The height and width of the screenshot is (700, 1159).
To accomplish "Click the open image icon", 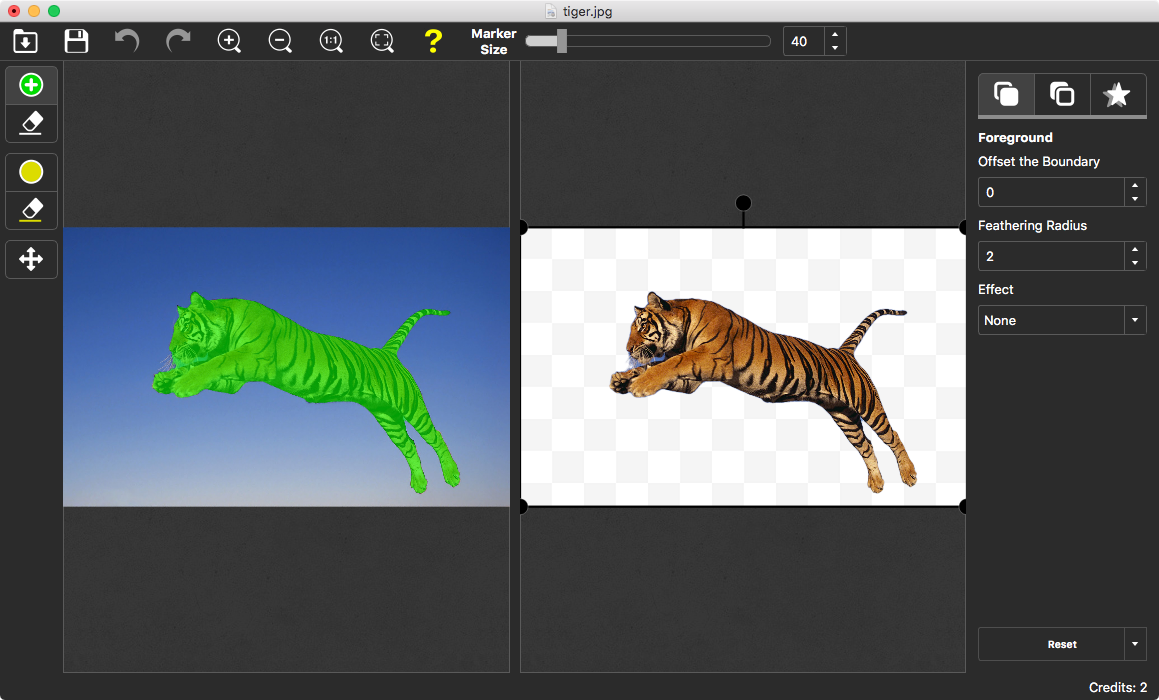I will pyautogui.click(x=25, y=41).
